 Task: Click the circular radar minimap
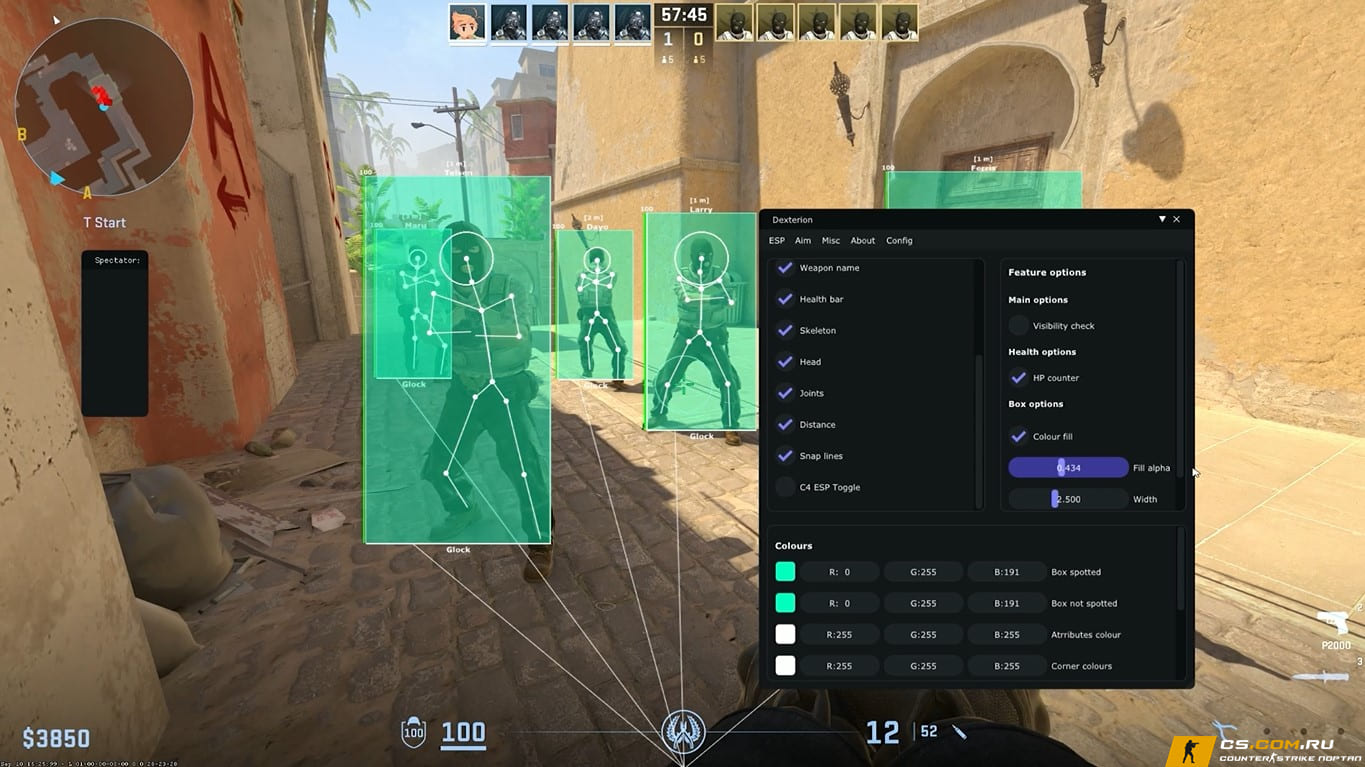pos(104,106)
